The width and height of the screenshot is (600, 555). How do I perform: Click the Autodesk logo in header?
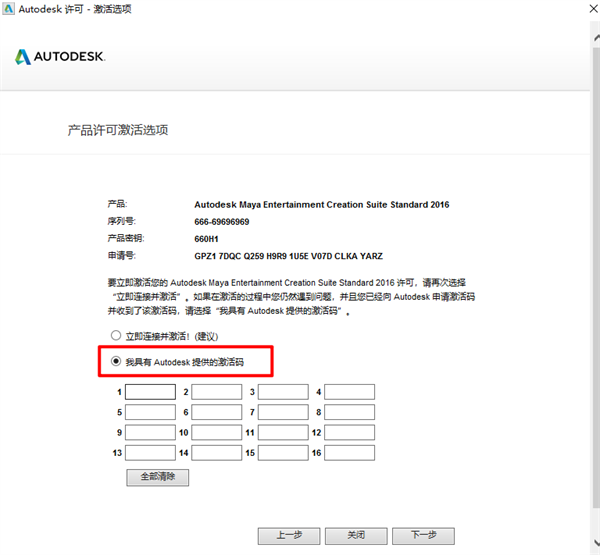(60, 57)
